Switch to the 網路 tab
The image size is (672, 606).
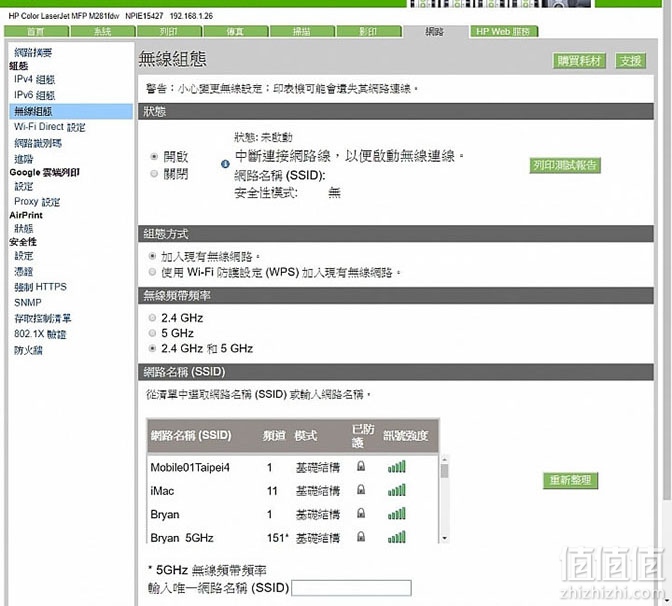(x=435, y=31)
